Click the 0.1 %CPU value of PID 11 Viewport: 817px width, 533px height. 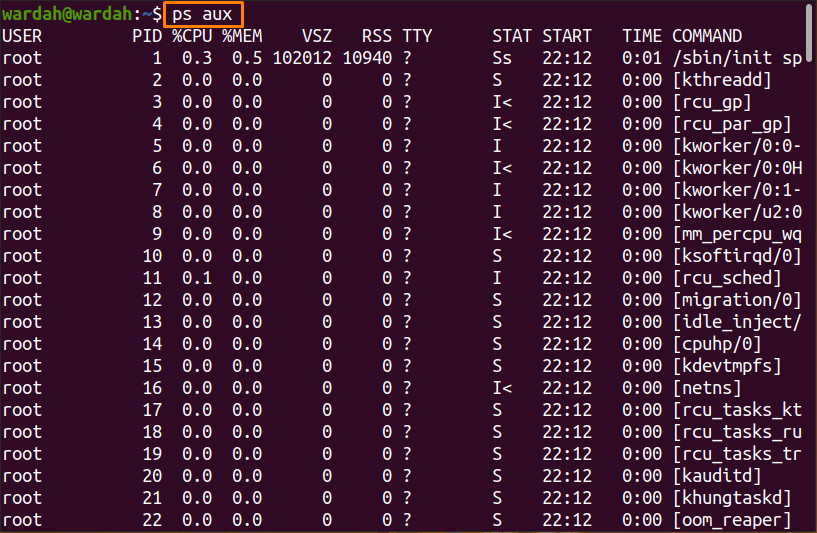[197, 278]
